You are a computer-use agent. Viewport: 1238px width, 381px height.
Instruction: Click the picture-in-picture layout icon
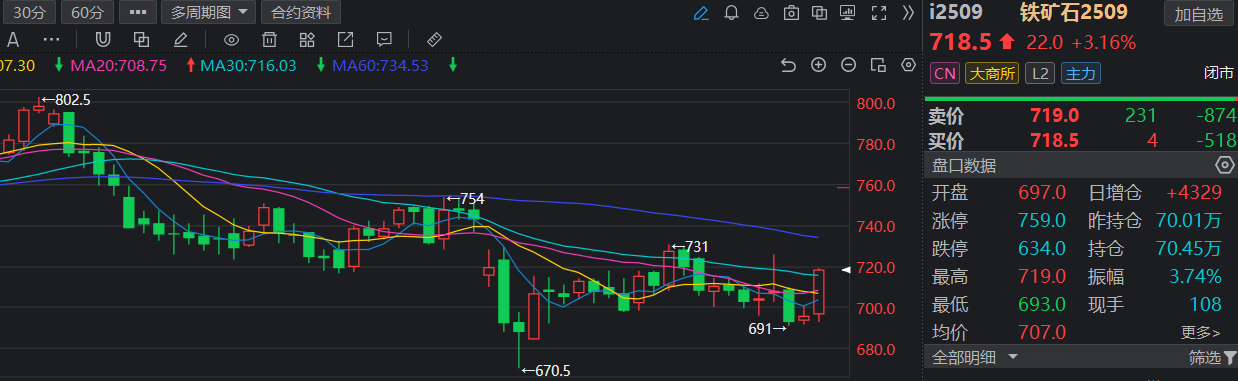879,65
